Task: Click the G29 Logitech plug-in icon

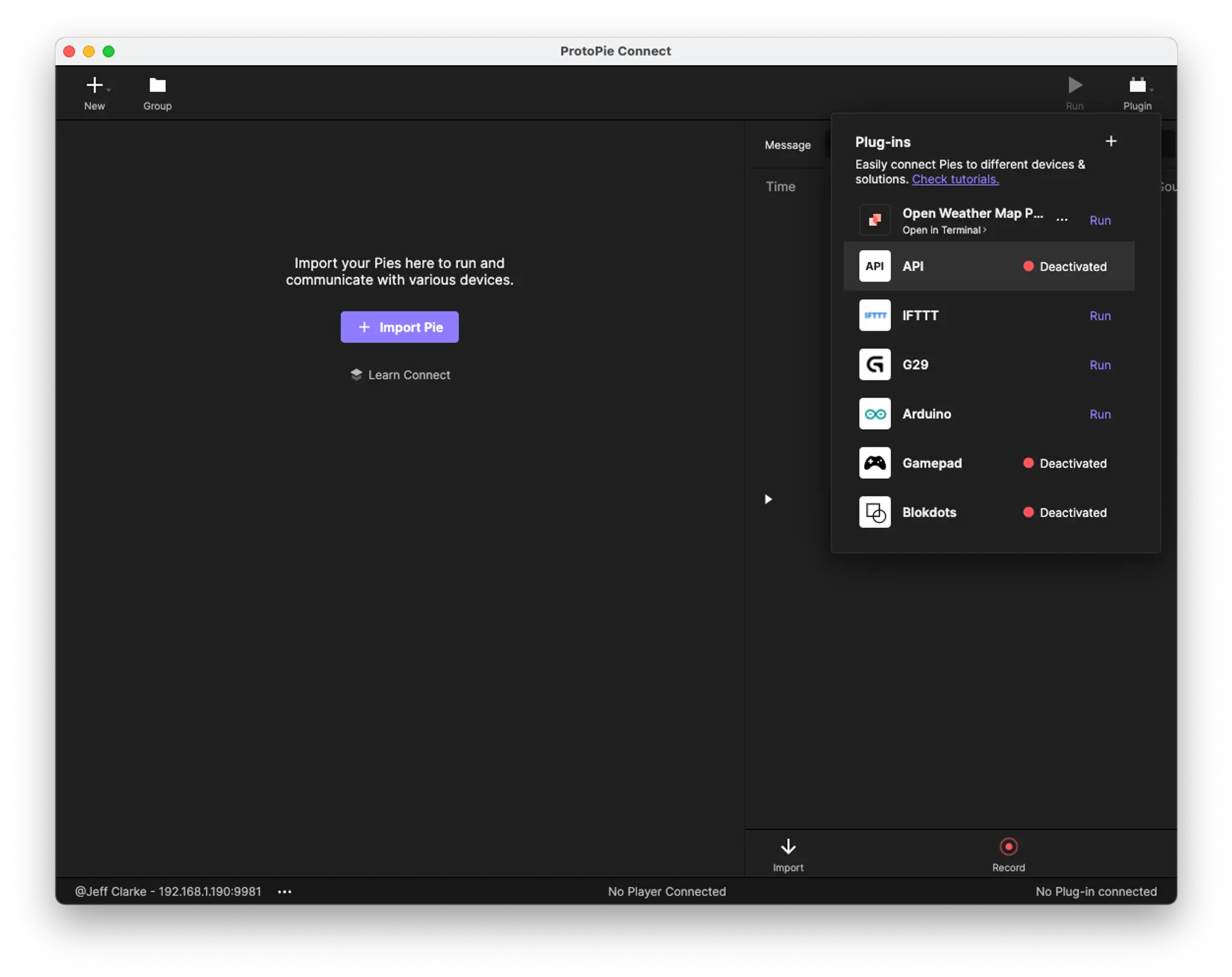Action: pos(875,365)
